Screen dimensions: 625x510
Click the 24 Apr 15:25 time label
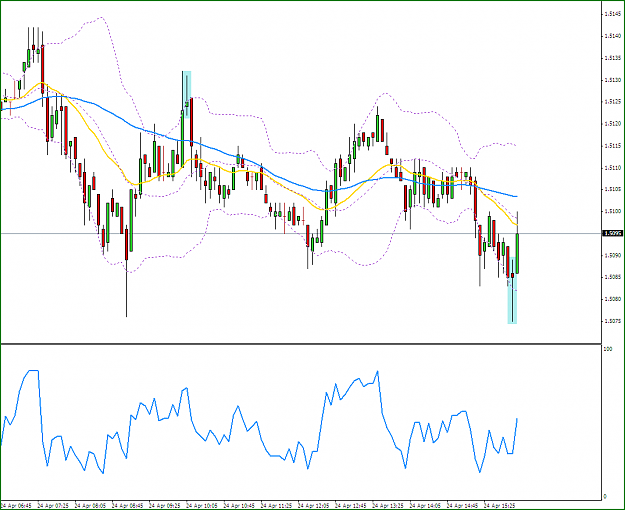[499, 506]
